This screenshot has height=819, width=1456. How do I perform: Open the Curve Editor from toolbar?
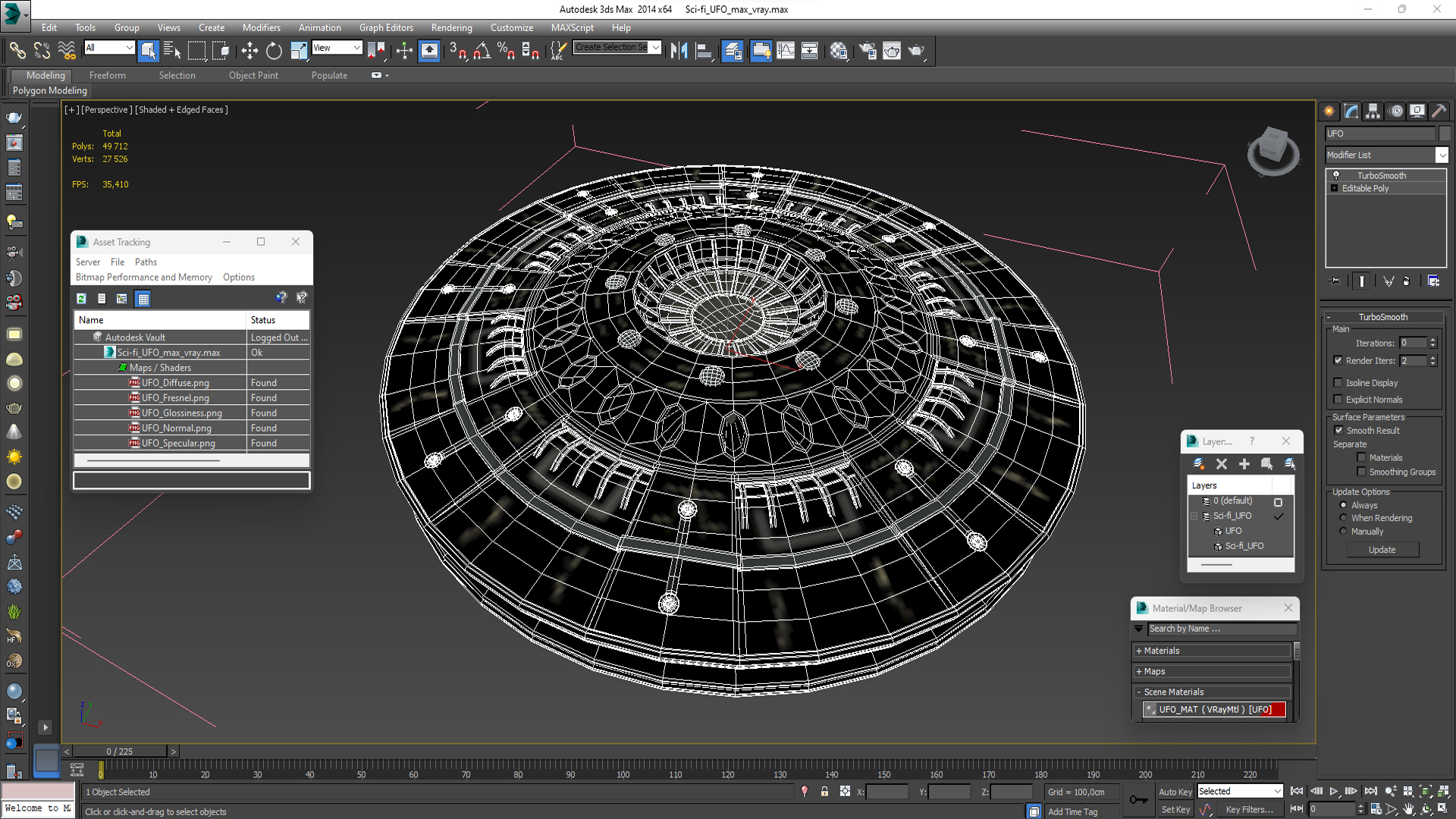tap(786, 51)
